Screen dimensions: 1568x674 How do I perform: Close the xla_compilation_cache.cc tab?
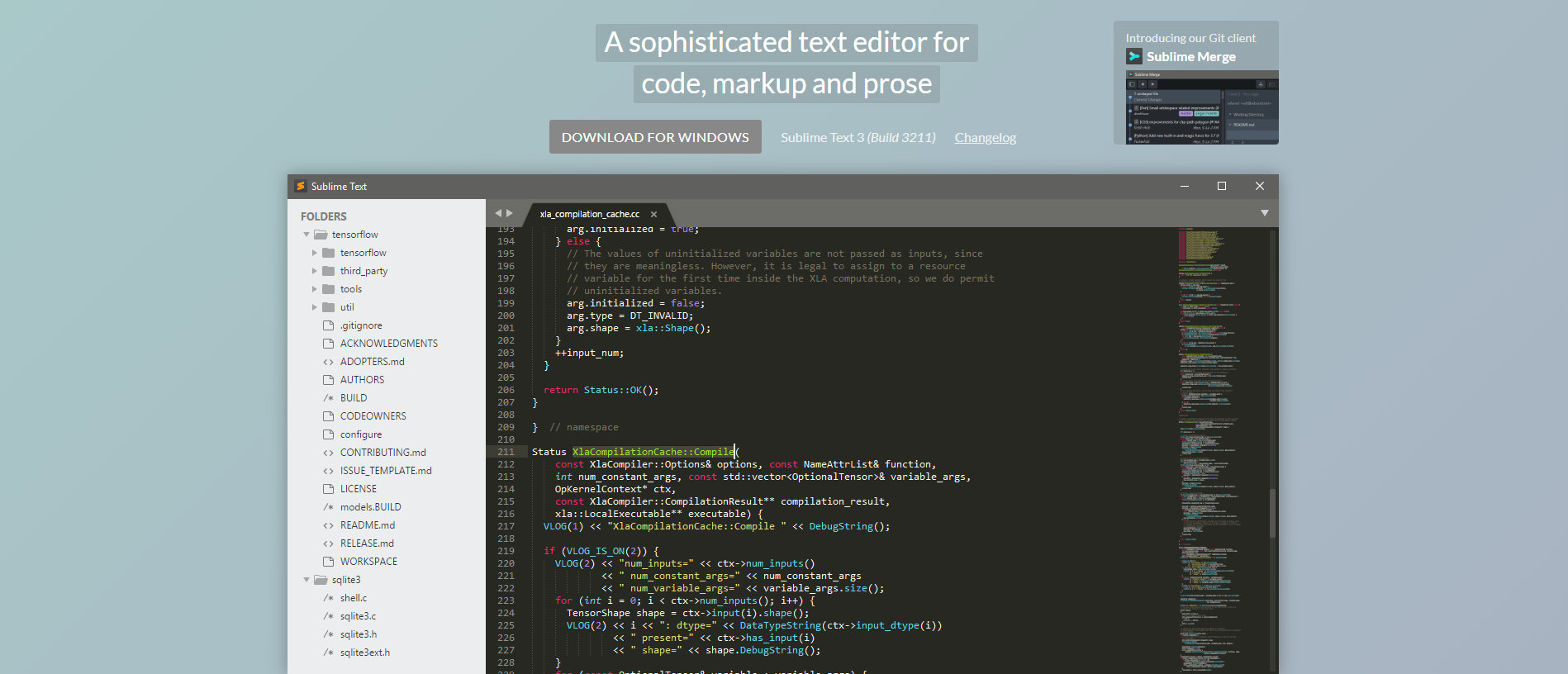[x=653, y=214]
